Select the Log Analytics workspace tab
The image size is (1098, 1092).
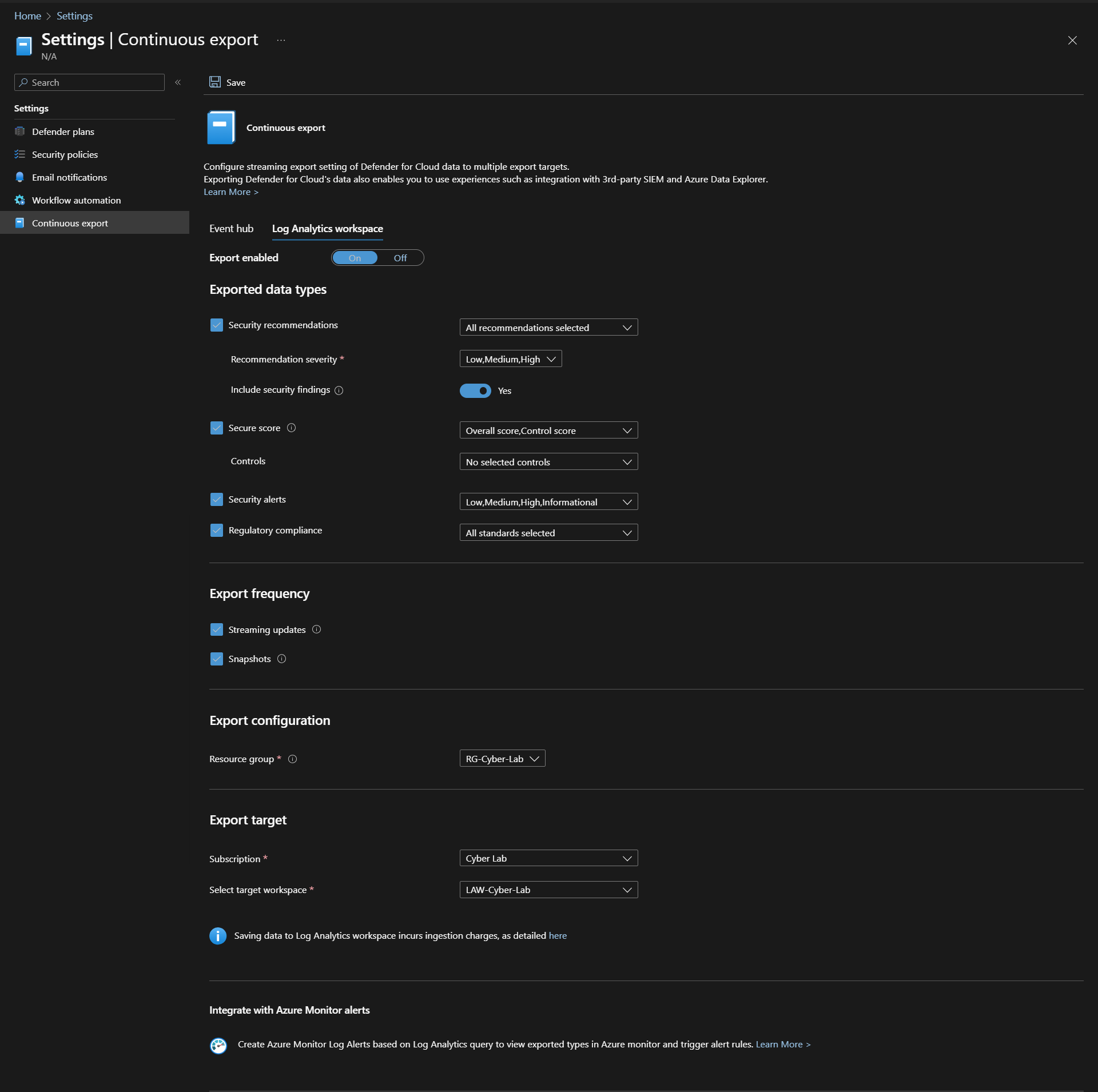coord(328,229)
